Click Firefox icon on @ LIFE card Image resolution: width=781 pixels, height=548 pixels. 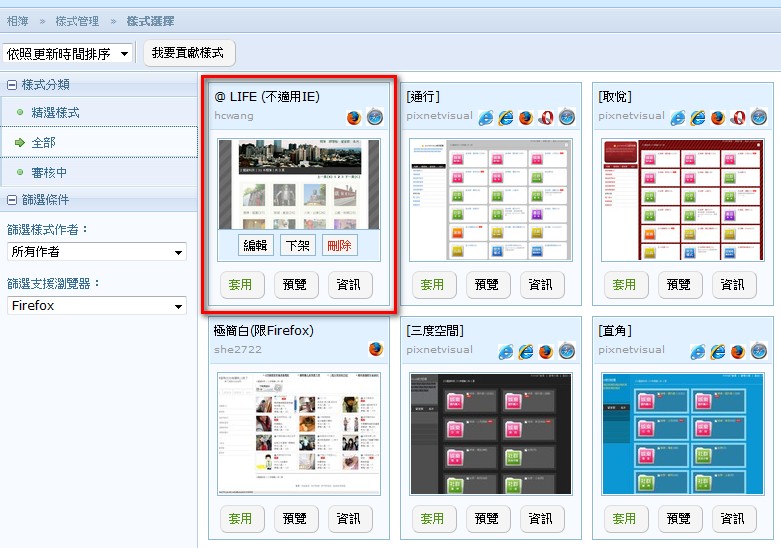point(354,118)
